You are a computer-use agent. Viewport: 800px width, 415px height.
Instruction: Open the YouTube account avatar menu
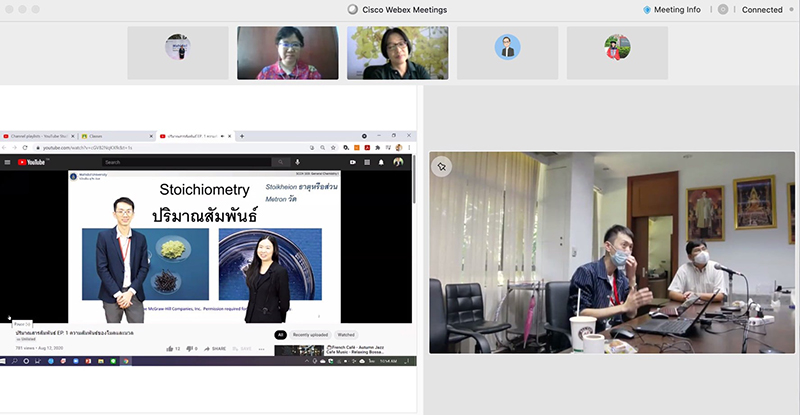click(398, 162)
